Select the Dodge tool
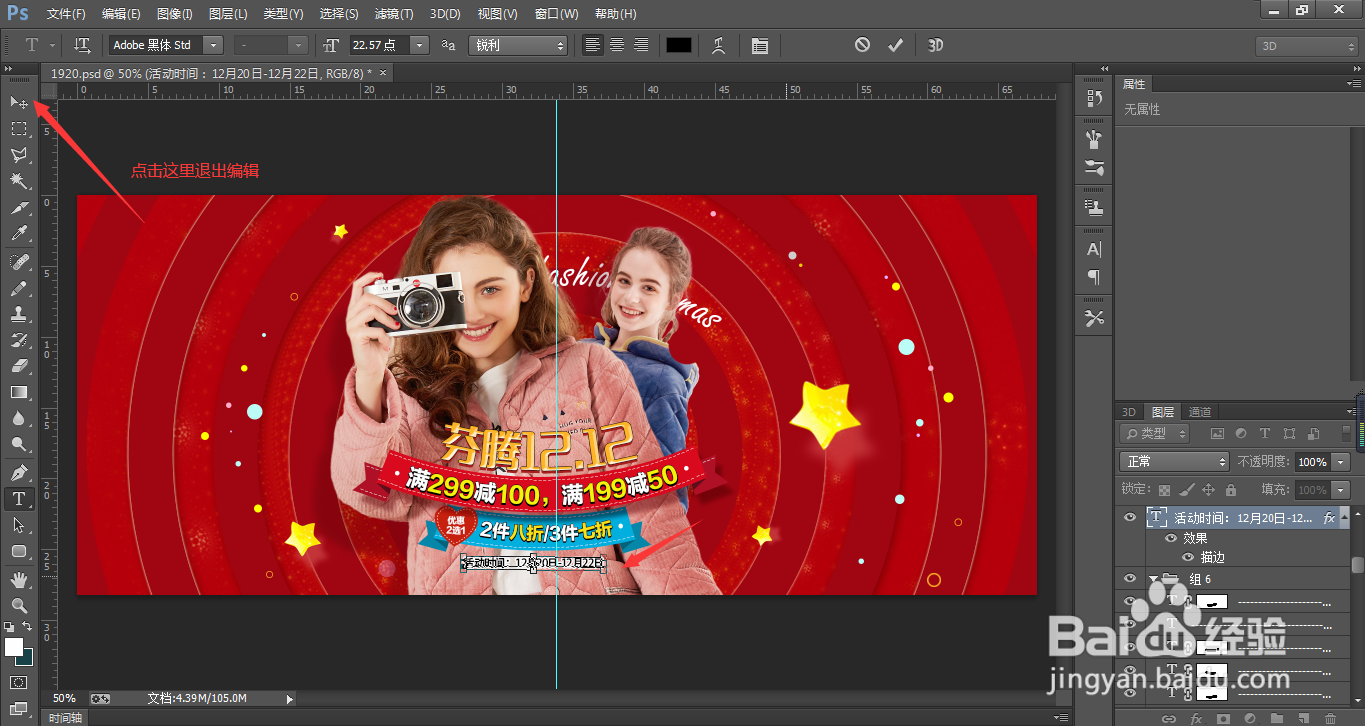 pyautogui.click(x=19, y=444)
